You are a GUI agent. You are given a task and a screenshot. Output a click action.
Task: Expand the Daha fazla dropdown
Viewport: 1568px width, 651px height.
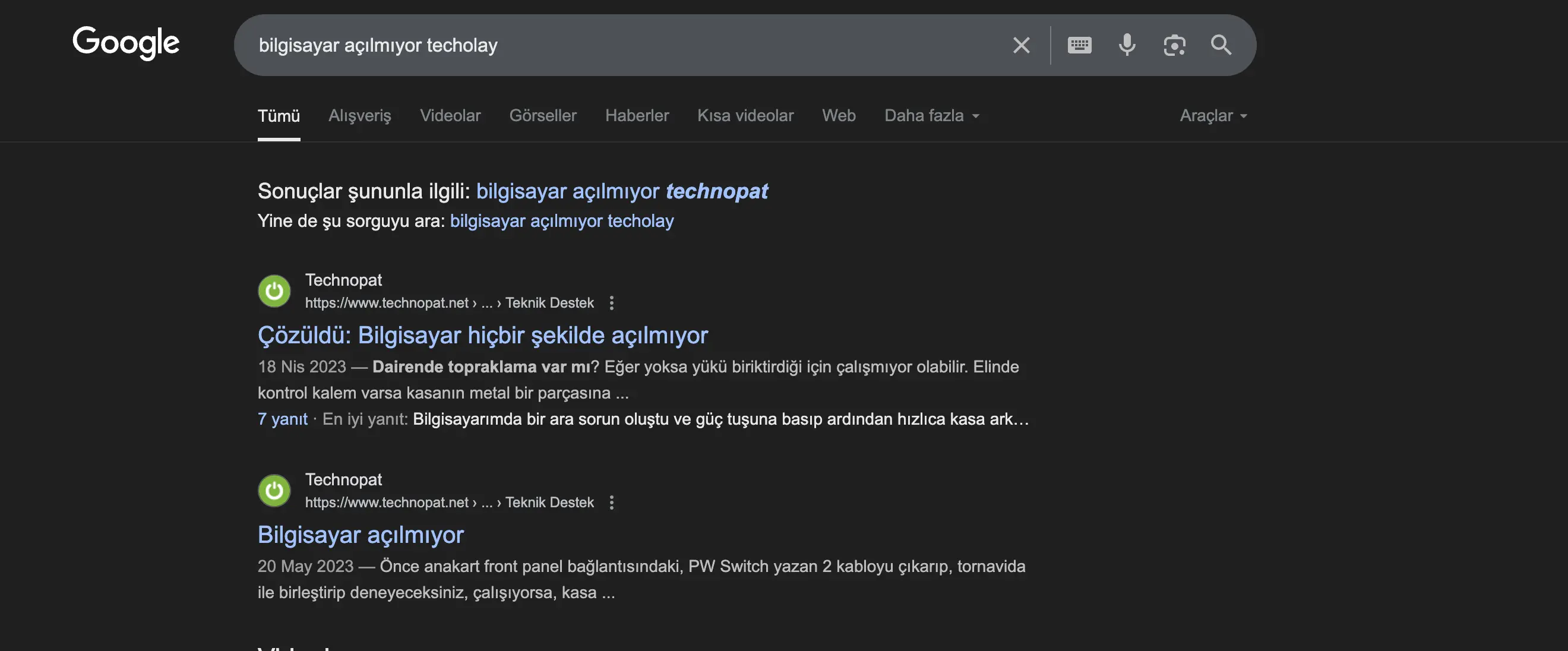click(x=932, y=116)
